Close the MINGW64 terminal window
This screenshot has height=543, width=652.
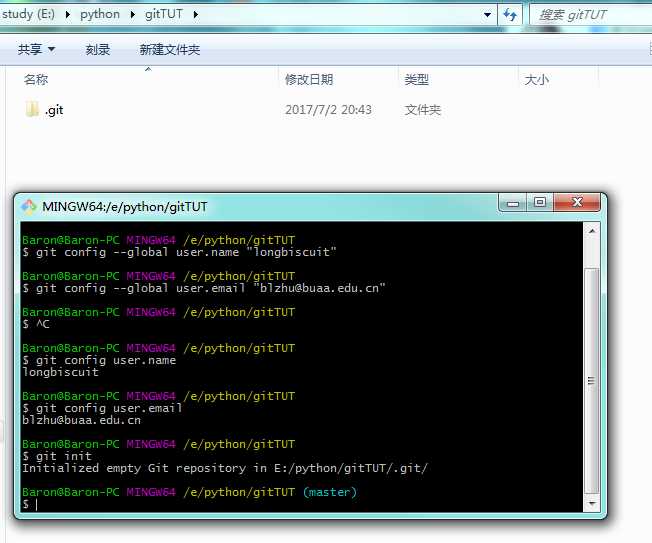tap(577, 202)
